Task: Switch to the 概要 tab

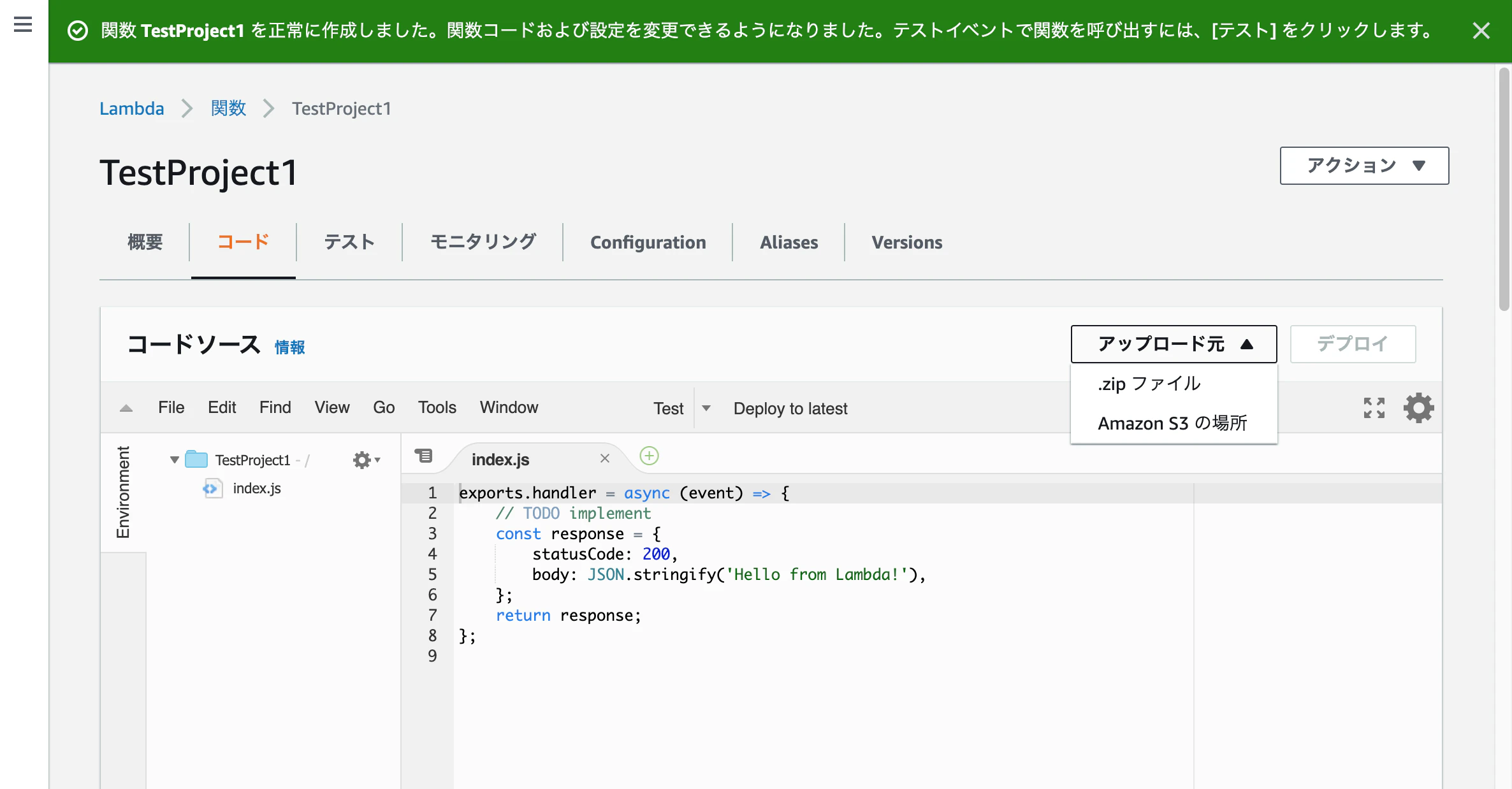Action: [x=145, y=242]
